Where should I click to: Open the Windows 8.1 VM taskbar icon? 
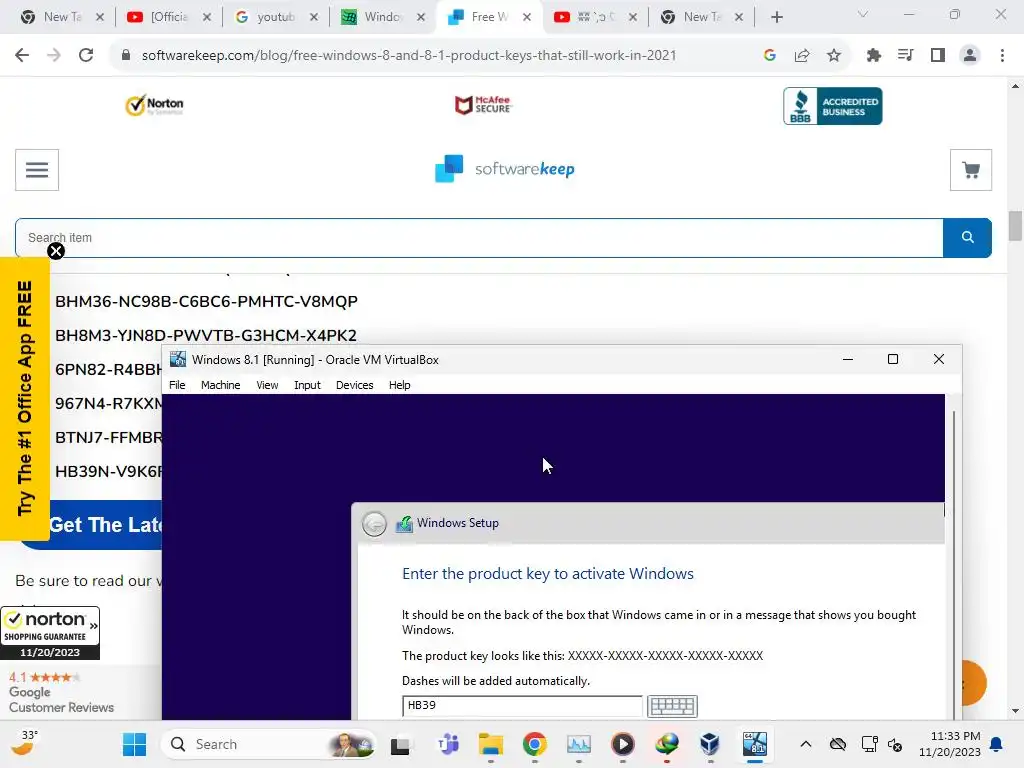(754, 744)
